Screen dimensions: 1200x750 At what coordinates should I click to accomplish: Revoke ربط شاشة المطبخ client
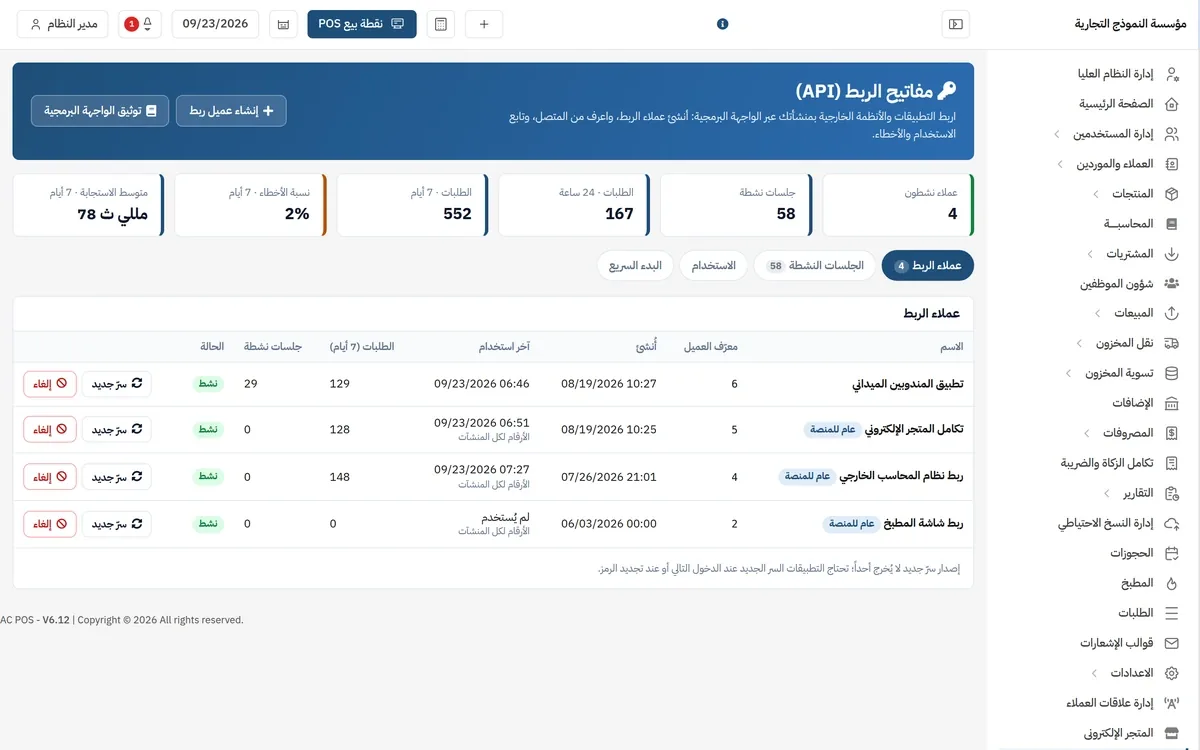click(x=50, y=524)
